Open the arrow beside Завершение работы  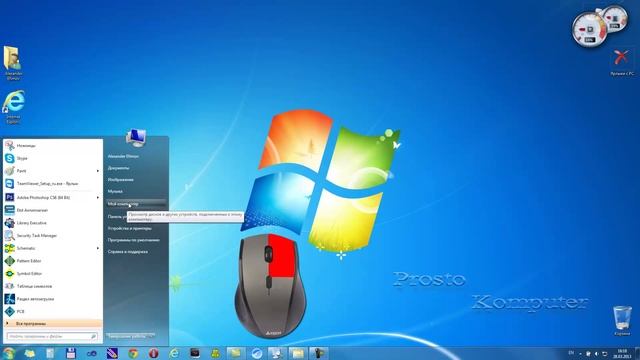[152, 336]
